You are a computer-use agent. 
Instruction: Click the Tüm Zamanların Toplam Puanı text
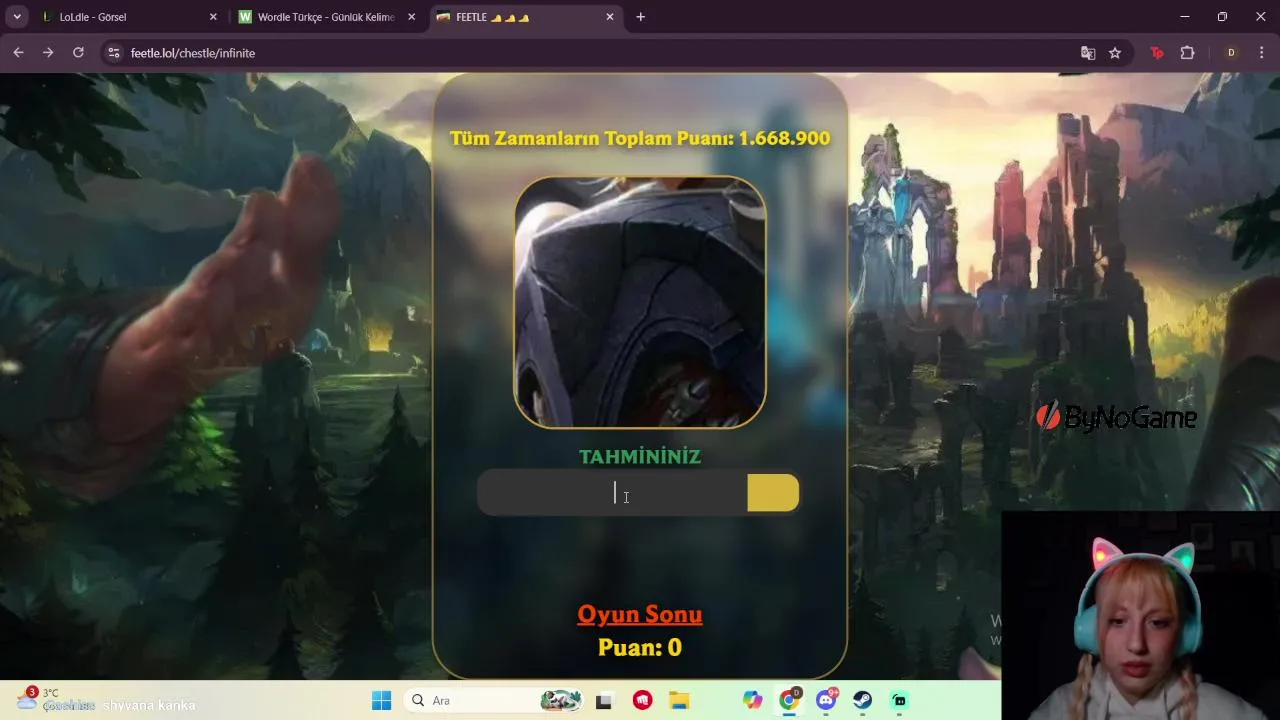(640, 138)
